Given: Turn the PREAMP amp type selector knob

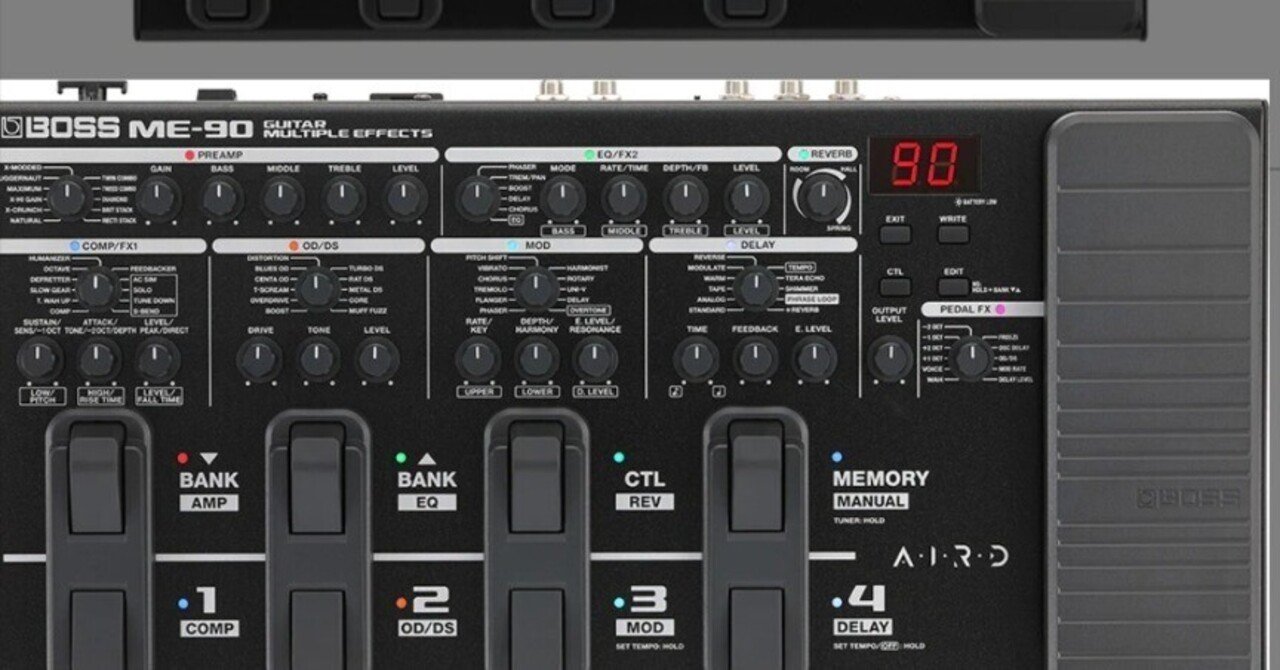Looking at the screenshot, I should pos(66,198).
